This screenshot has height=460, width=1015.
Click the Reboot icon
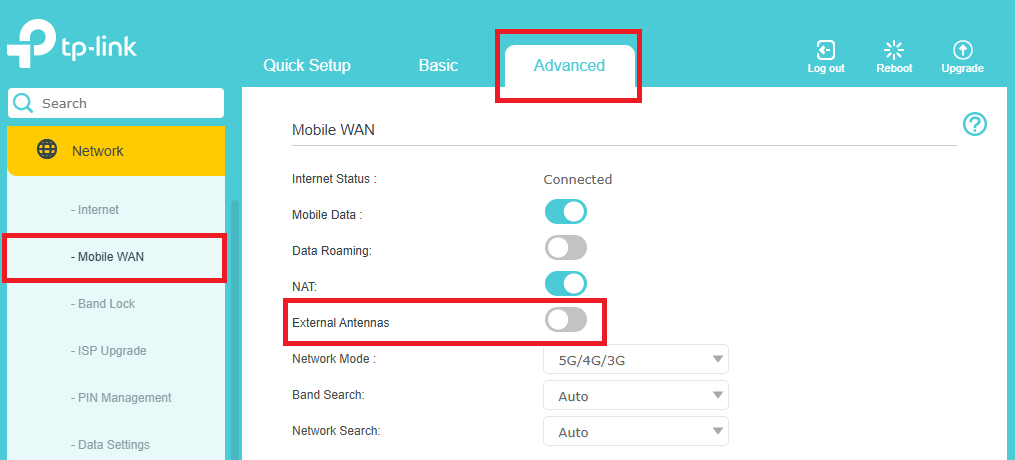click(x=894, y=50)
